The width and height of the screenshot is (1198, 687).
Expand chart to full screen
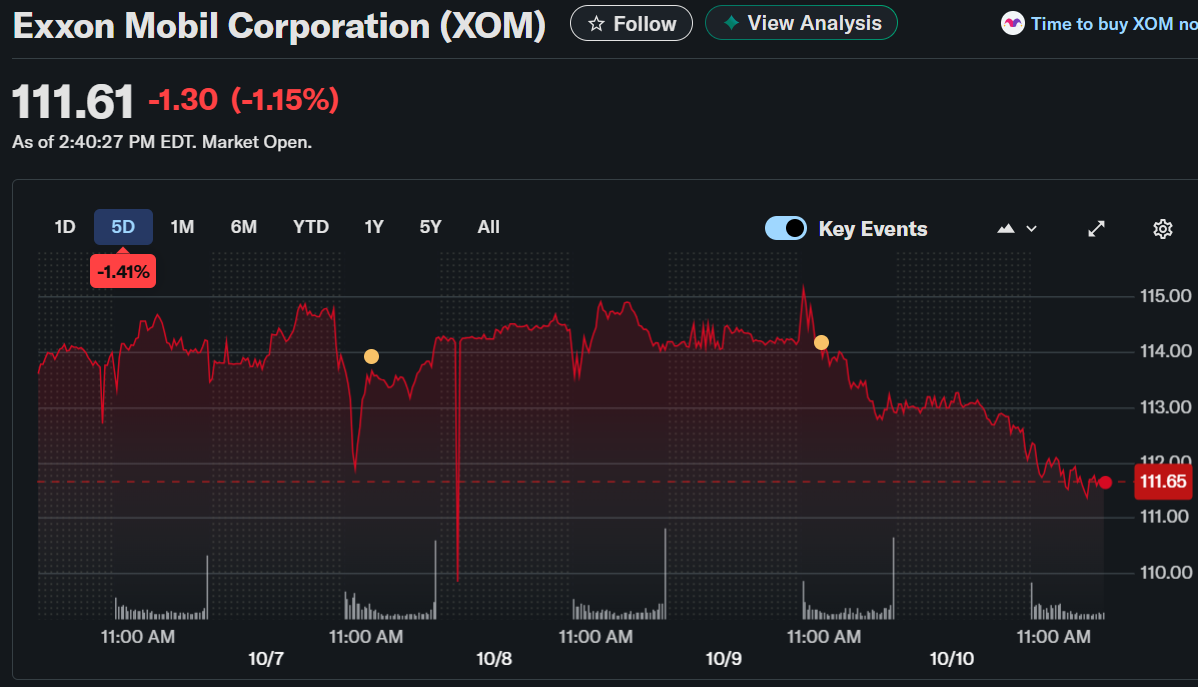[x=1097, y=229]
